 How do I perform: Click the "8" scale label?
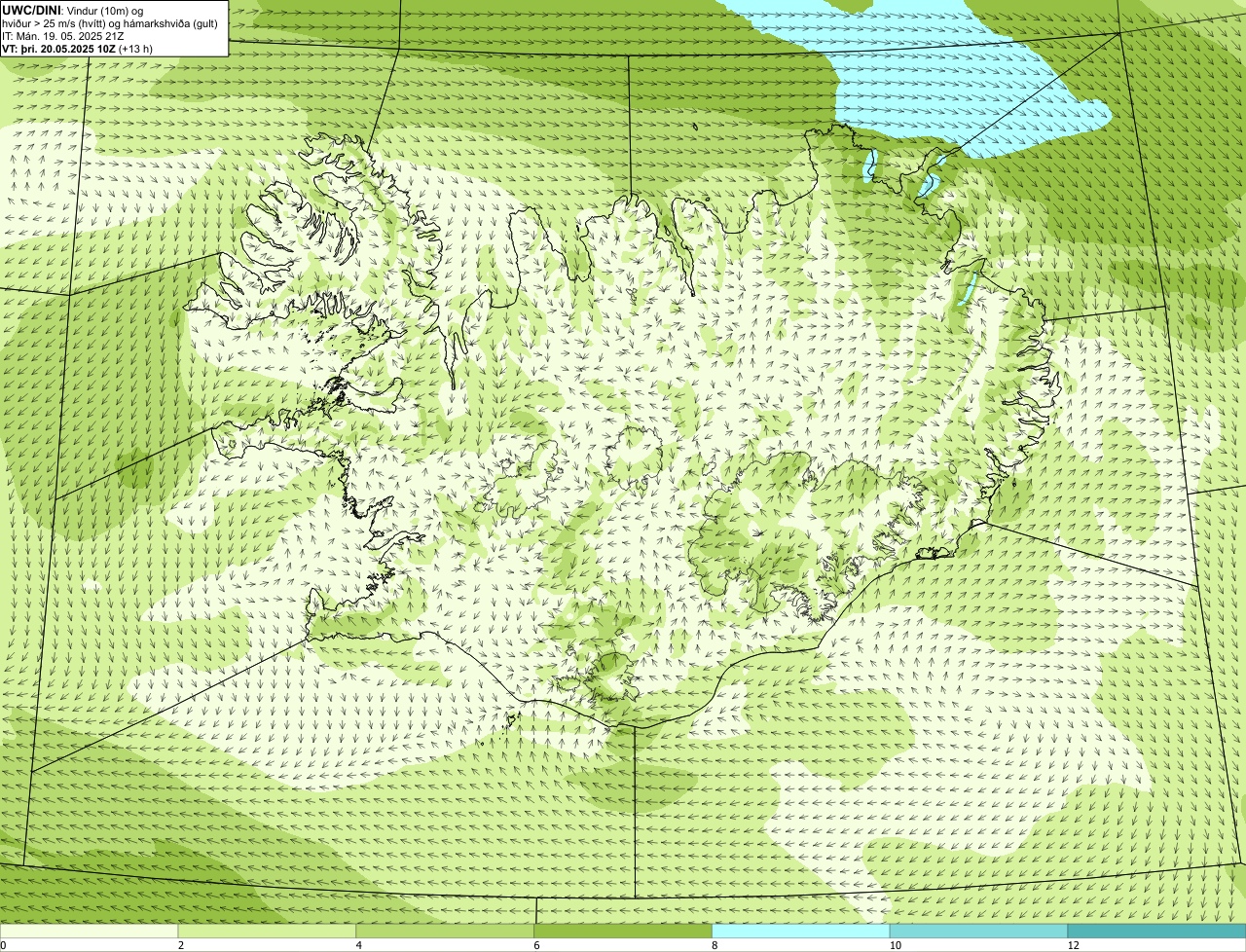(x=715, y=945)
